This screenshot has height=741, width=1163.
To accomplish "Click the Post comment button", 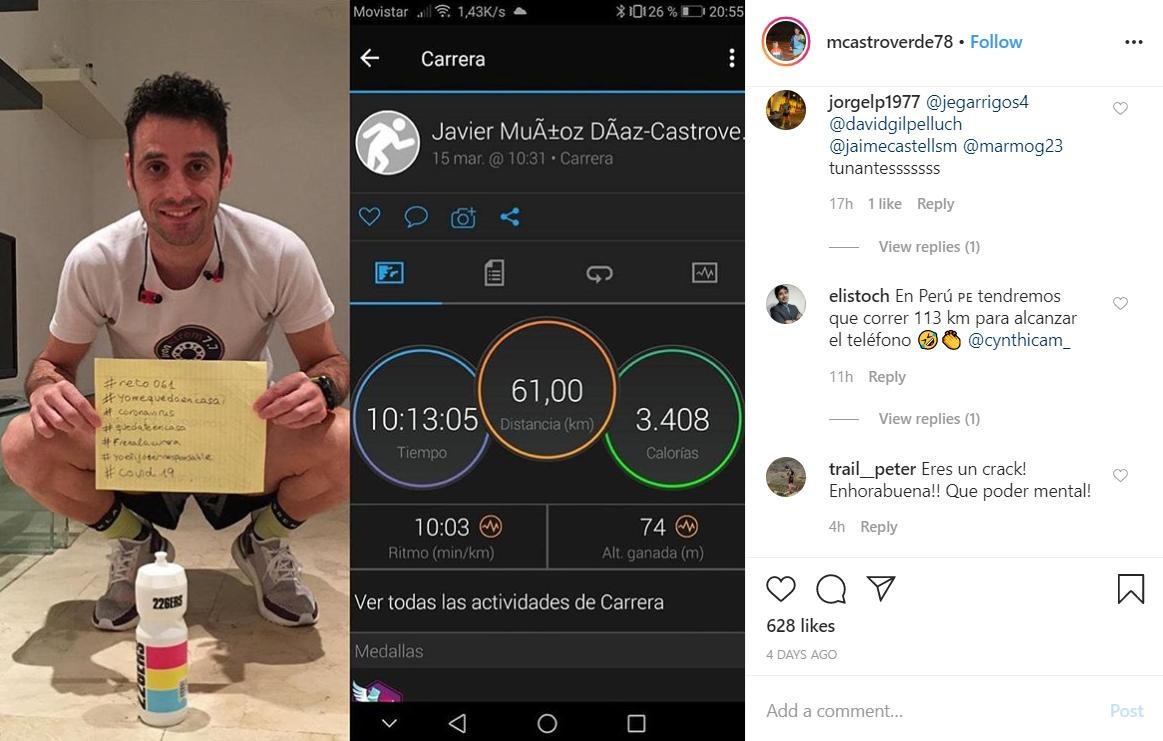I will pyautogui.click(x=1126, y=711).
